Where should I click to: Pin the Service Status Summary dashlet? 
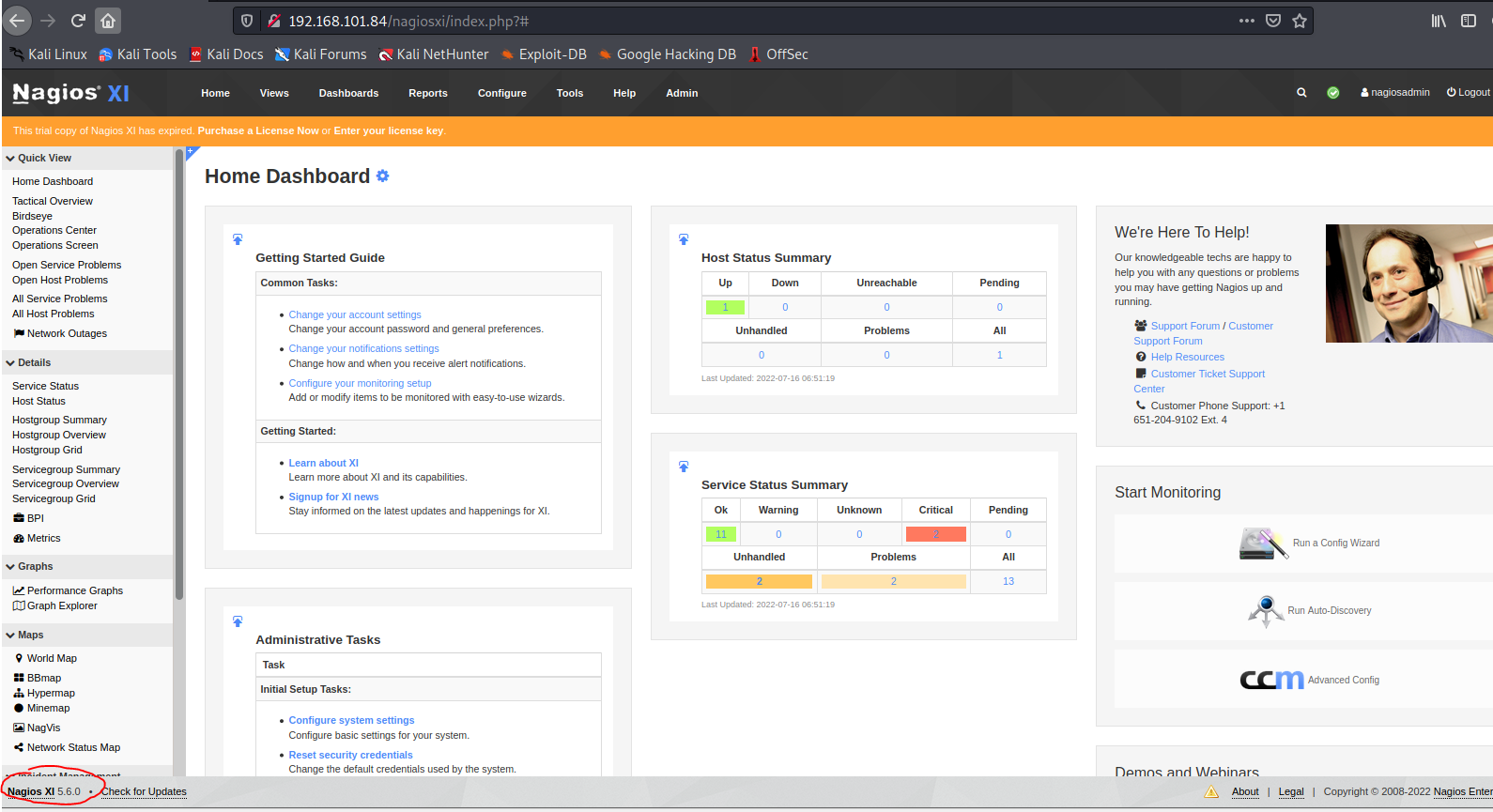(x=684, y=467)
